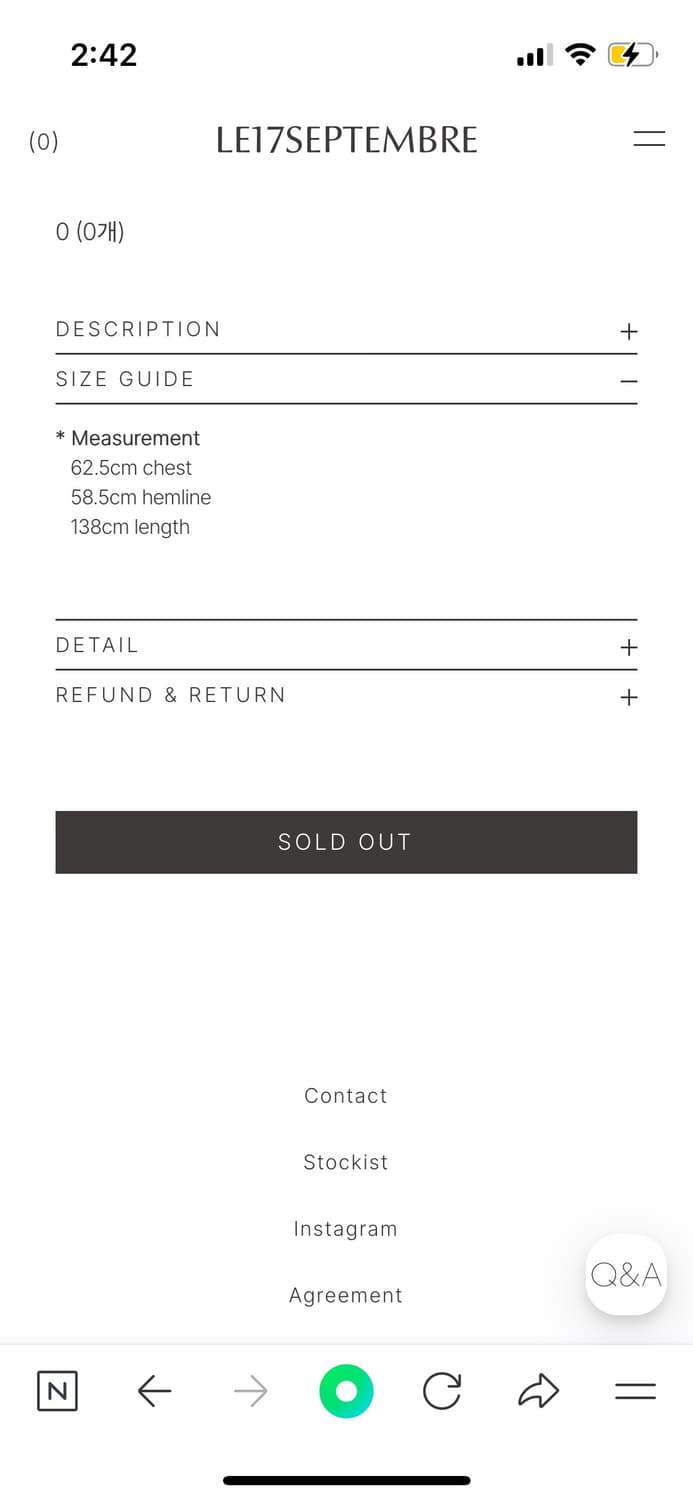Go back with the left arrow

(x=154, y=1391)
